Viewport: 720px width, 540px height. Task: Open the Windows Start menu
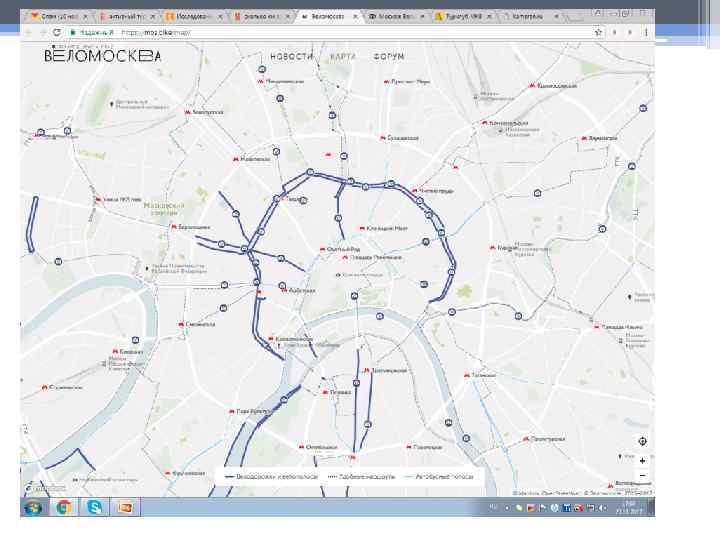coord(33,507)
